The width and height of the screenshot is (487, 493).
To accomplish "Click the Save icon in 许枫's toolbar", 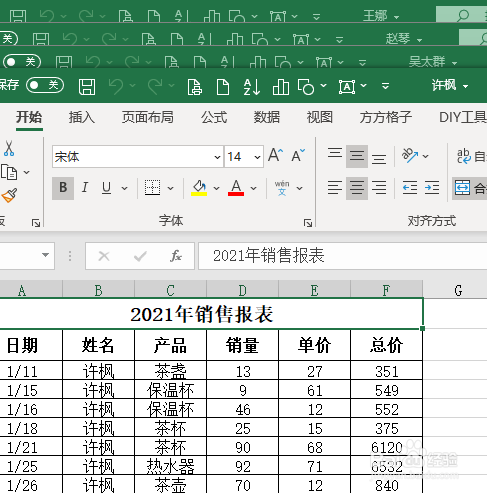I will [87, 87].
